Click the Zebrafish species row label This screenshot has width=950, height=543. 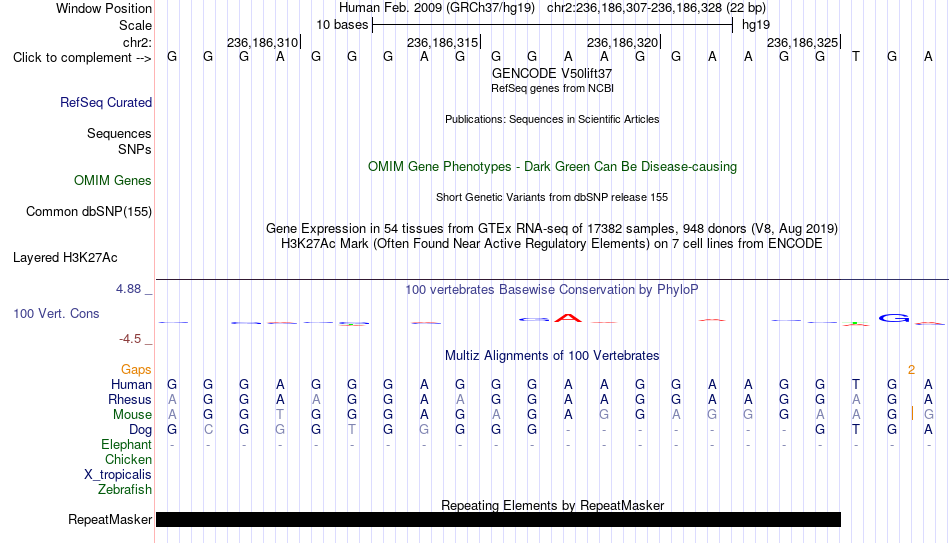point(125,490)
